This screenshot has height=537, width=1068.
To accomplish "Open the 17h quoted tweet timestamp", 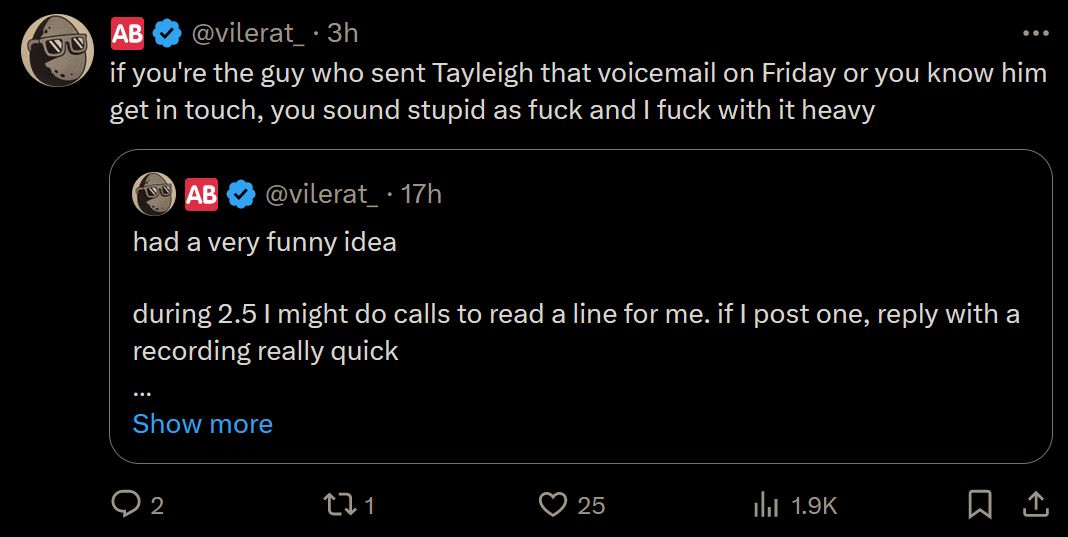I will point(420,194).
